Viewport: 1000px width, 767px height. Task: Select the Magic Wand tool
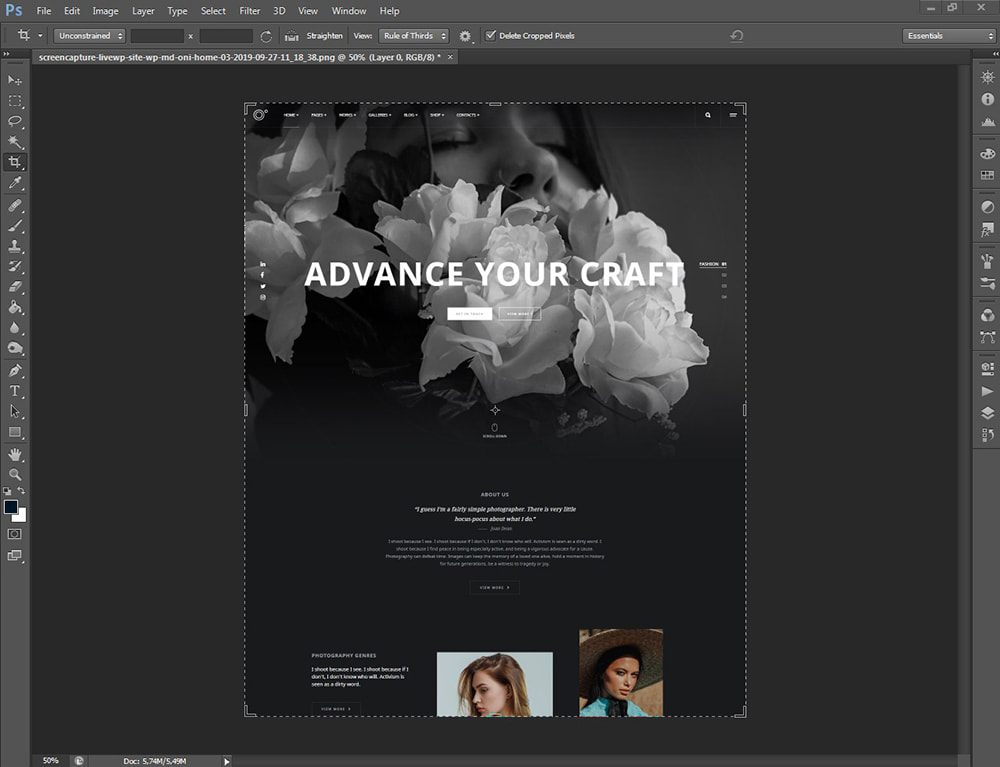pyautogui.click(x=15, y=142)
